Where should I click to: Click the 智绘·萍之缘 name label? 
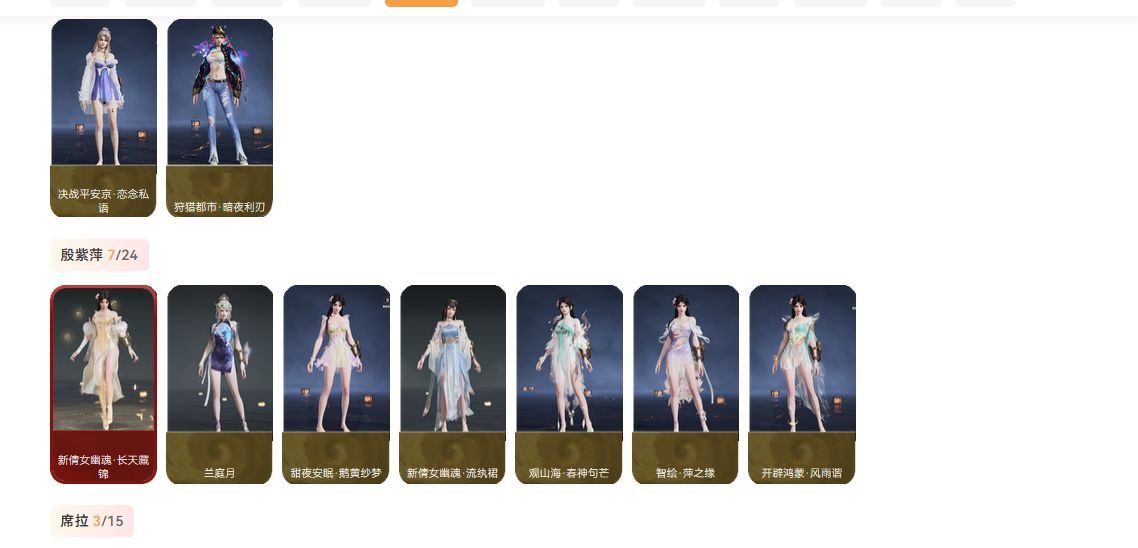coord(685,473)
